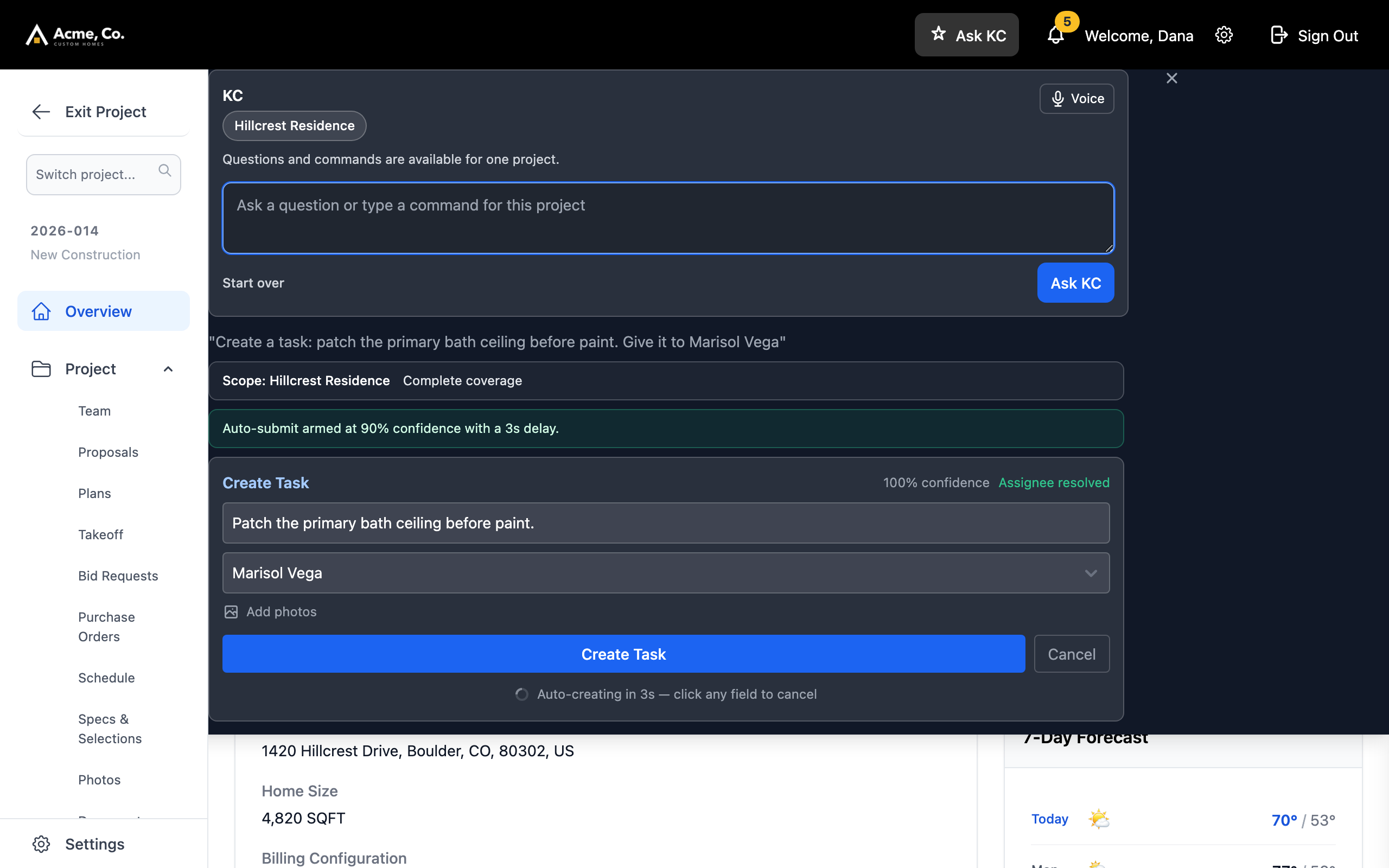Open the Schedule page
The width and height of the screenshot is (1389, 868).
(107, 678)
